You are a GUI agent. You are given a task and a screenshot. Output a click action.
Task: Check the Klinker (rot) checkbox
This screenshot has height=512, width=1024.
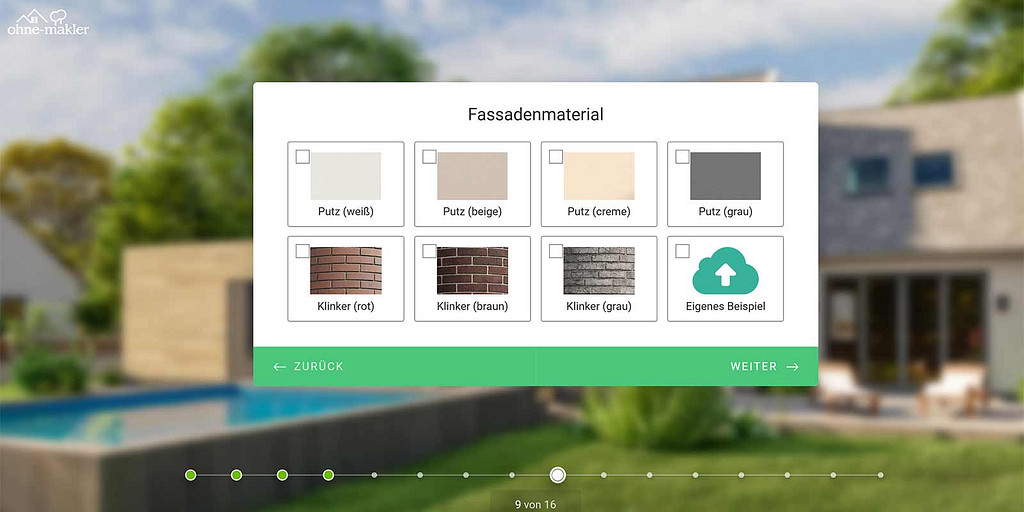(x=303, y=251)
